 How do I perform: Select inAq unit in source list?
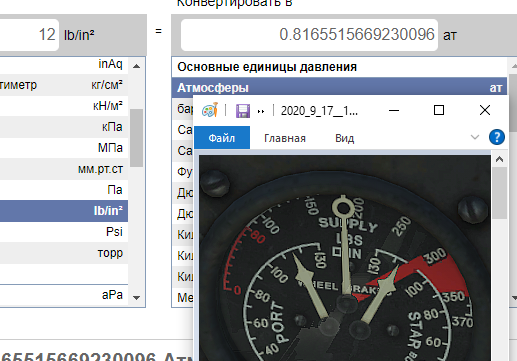(x=64, y=64)
